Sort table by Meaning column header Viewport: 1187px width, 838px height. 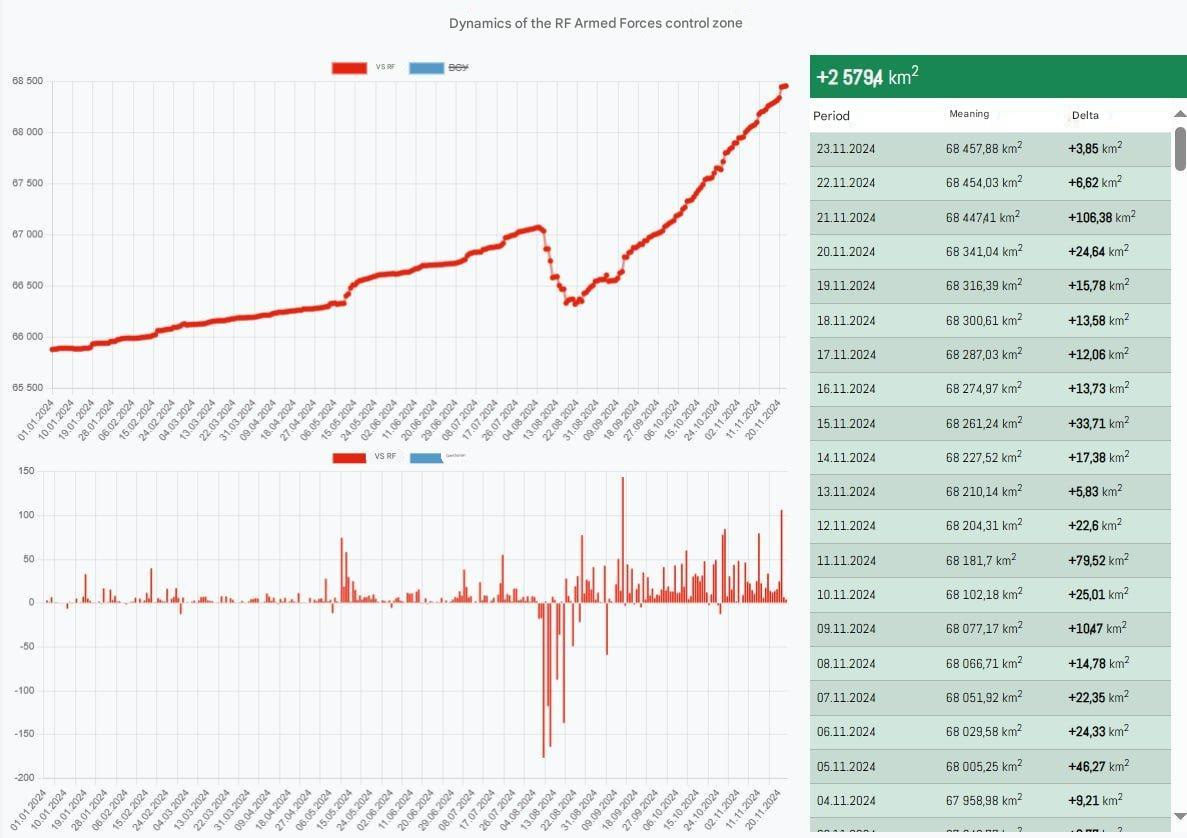969,115
